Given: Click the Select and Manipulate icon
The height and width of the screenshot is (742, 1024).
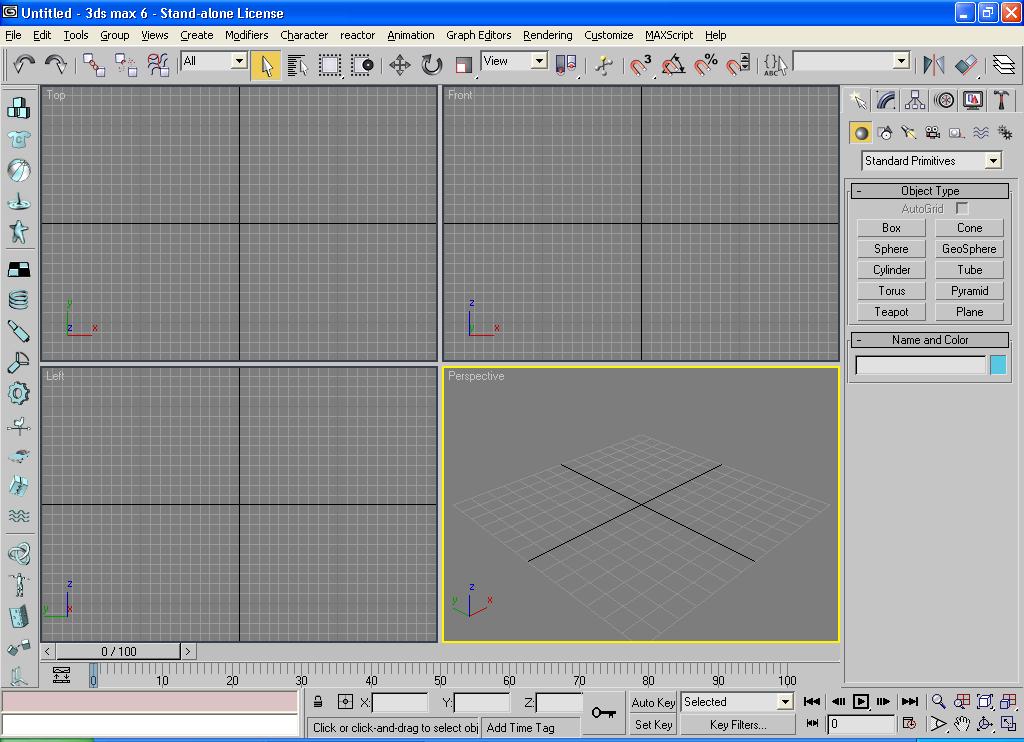Looking at the screenshot, I should [603, 65].
